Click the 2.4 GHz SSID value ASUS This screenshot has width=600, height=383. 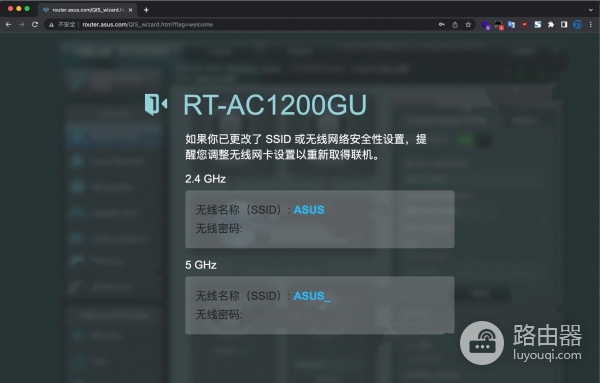coord(309,210)
